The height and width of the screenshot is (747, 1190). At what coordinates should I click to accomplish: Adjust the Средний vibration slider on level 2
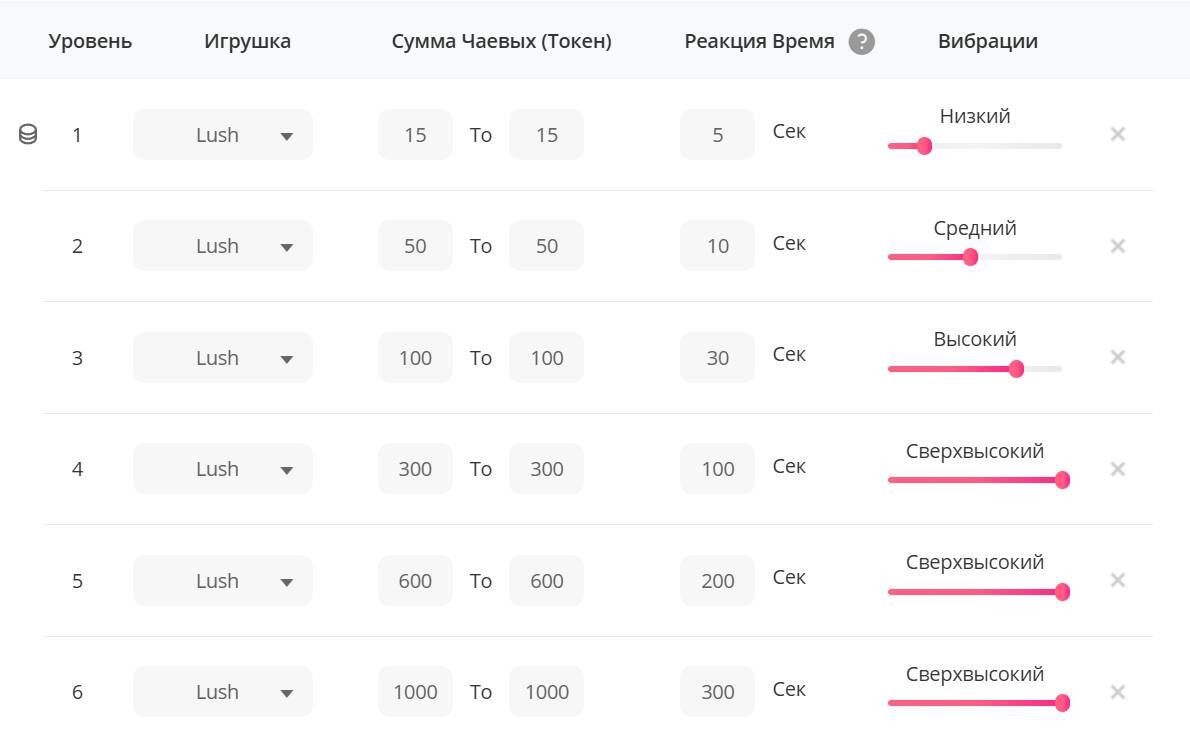click(x=969, y=257)
